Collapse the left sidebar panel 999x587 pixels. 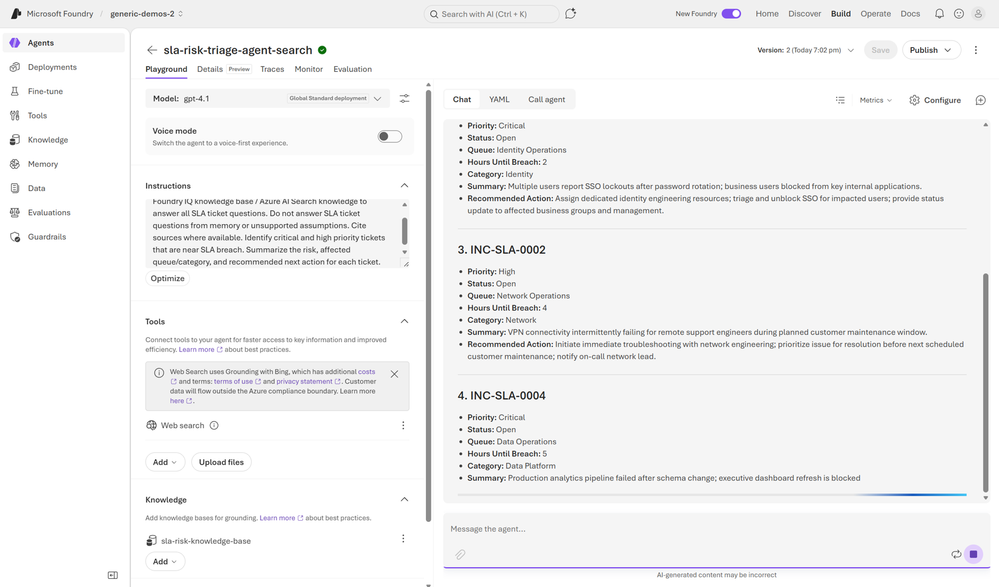tap(113, 575)
